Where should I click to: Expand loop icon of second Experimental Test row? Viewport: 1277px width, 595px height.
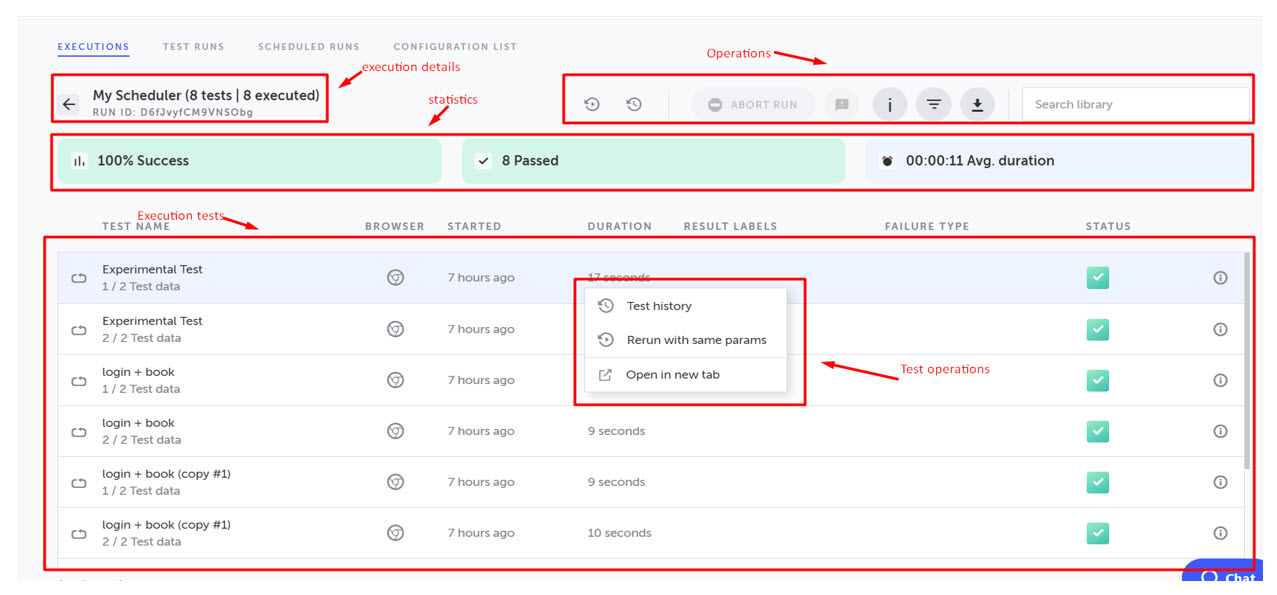79,329
